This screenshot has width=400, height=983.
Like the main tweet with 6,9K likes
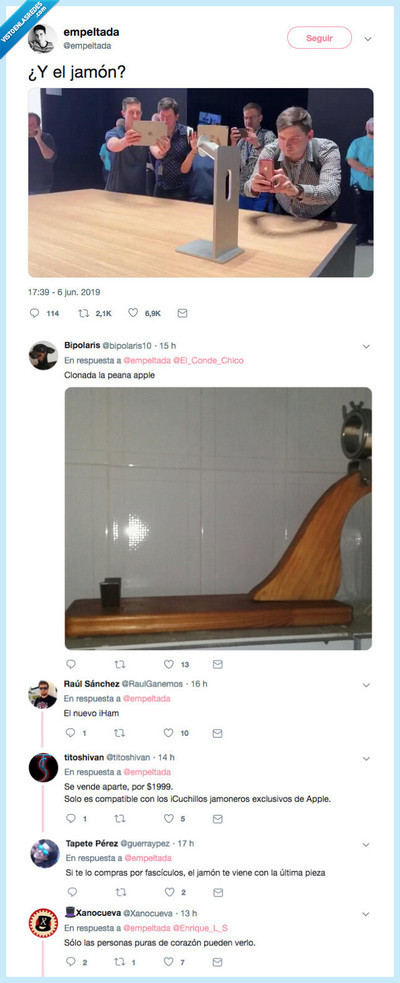(133, 313)
